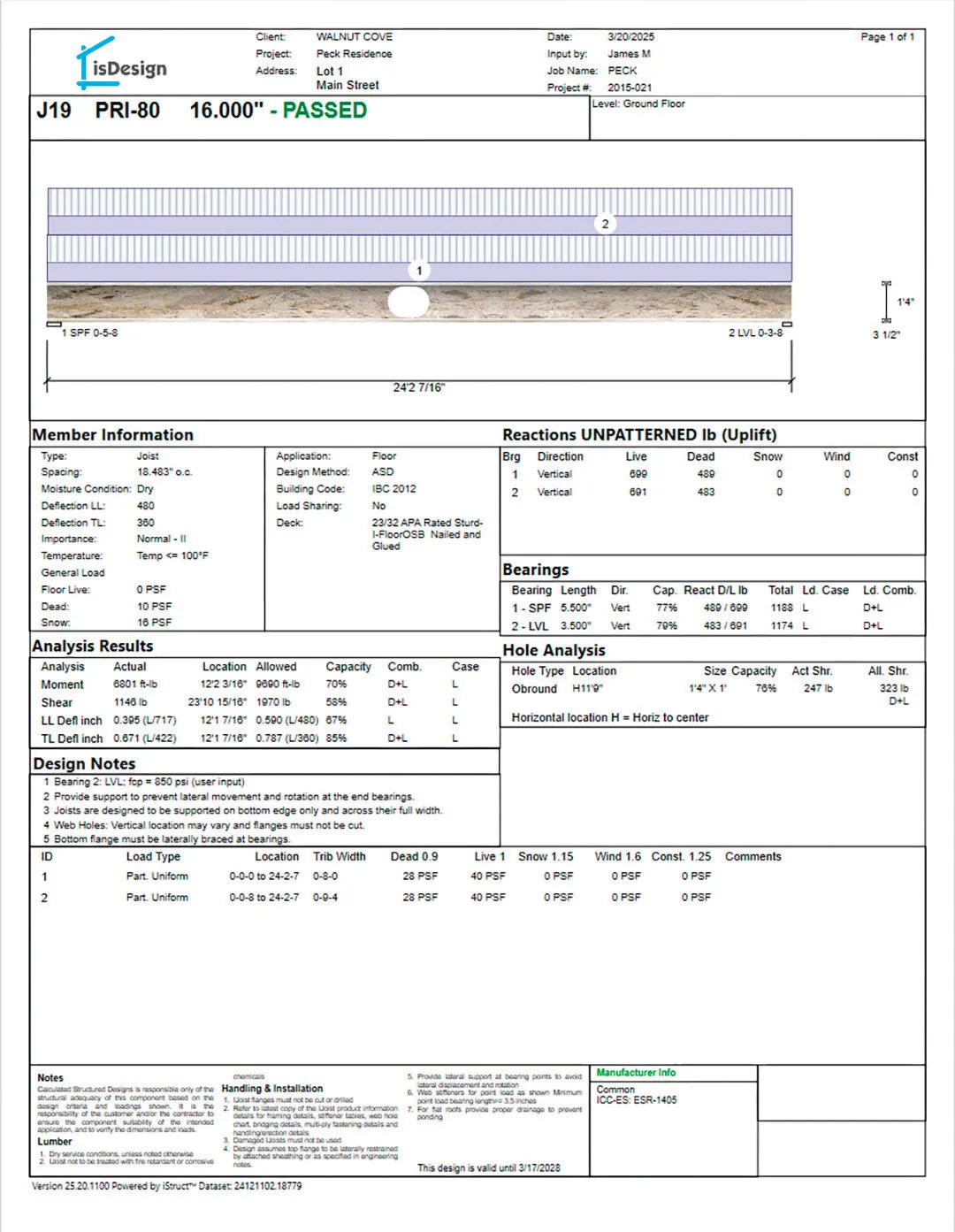
Task: Click the isDesign logo
Action: 121,65
